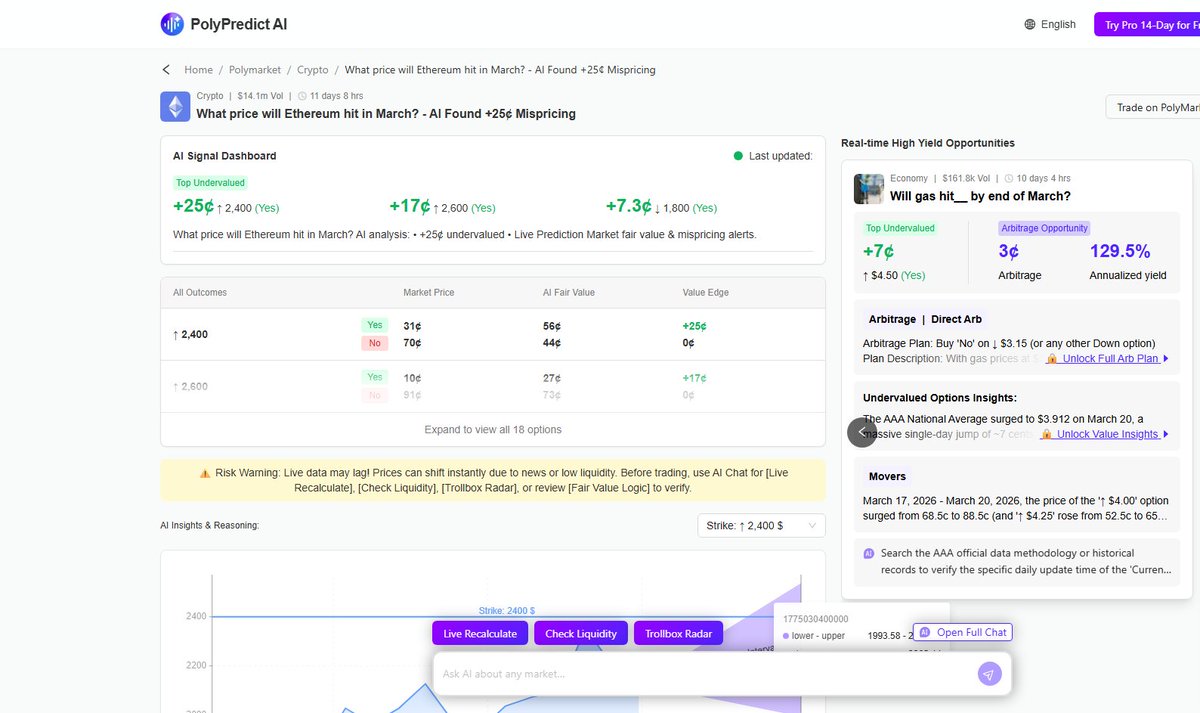1200x713 pixels.
Task: Click the +17¢ 2,600 (Yes) signal
Action: point(442,206)
